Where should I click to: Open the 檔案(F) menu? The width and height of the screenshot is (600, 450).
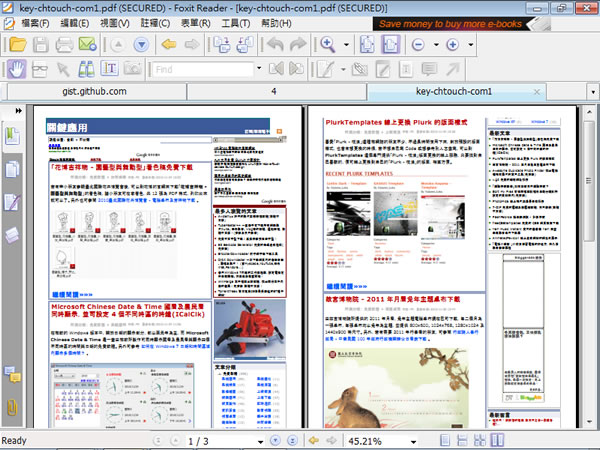point(35,23)
